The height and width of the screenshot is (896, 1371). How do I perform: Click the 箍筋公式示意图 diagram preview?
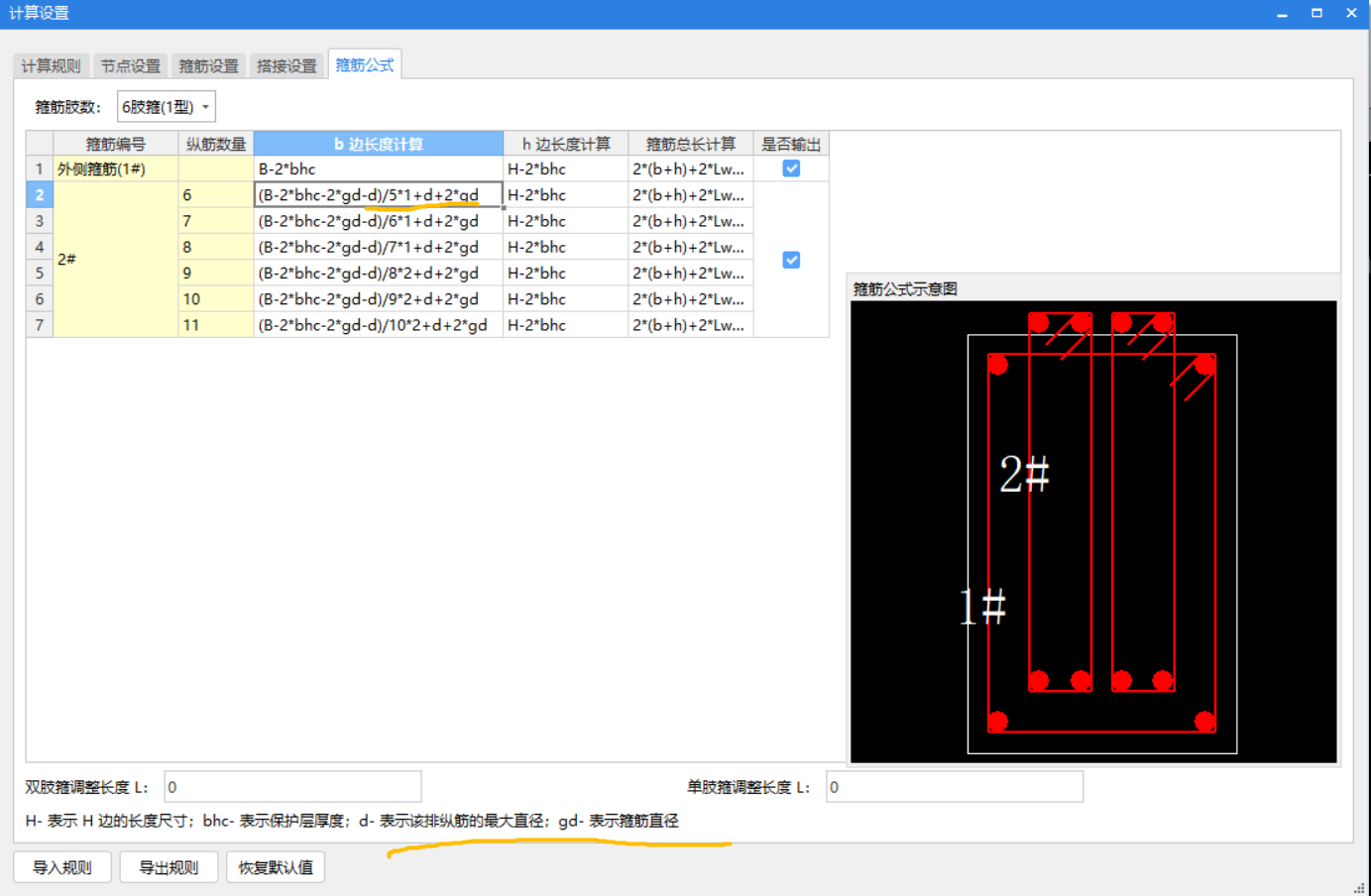[1093, 531]
